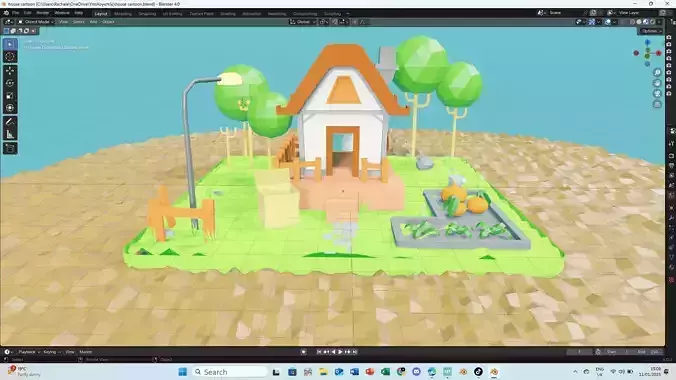
Task: Click the current frame number field
Action: coord(580,352)
